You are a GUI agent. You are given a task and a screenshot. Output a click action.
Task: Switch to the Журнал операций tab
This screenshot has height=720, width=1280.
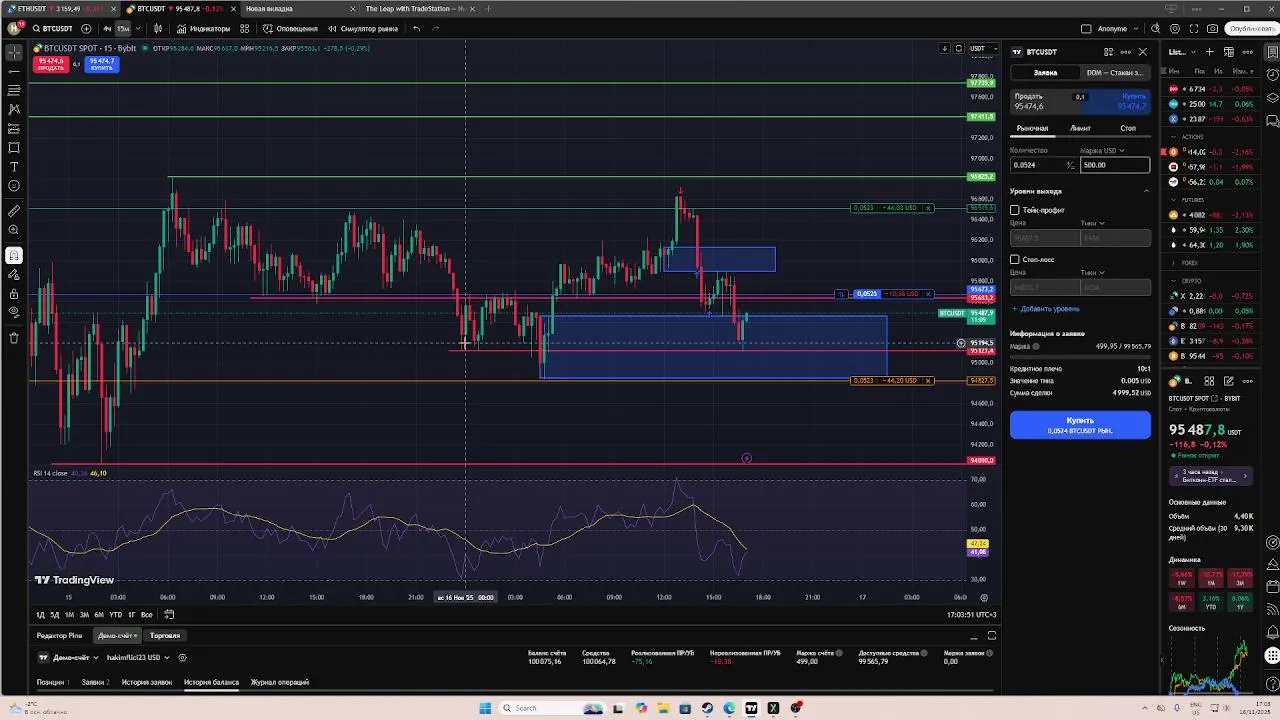tap(279, 682)
